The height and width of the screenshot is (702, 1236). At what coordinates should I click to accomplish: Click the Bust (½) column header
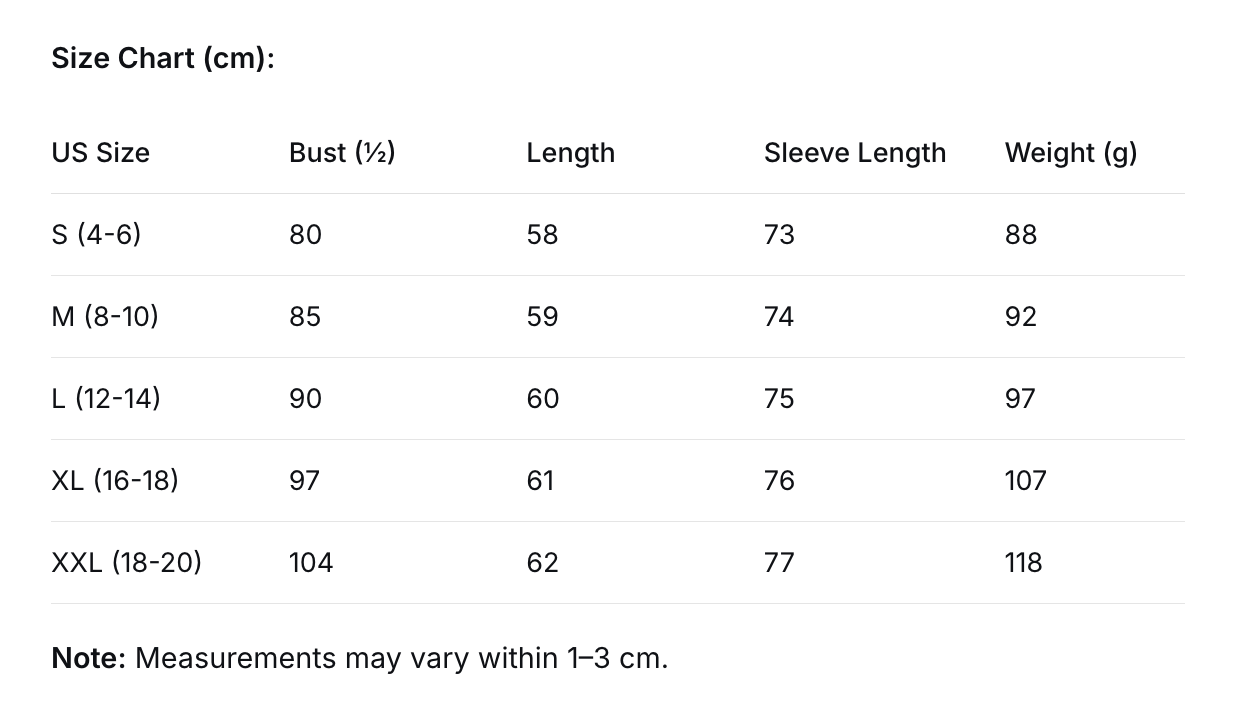pyautogui.click(x=342, y=153)
